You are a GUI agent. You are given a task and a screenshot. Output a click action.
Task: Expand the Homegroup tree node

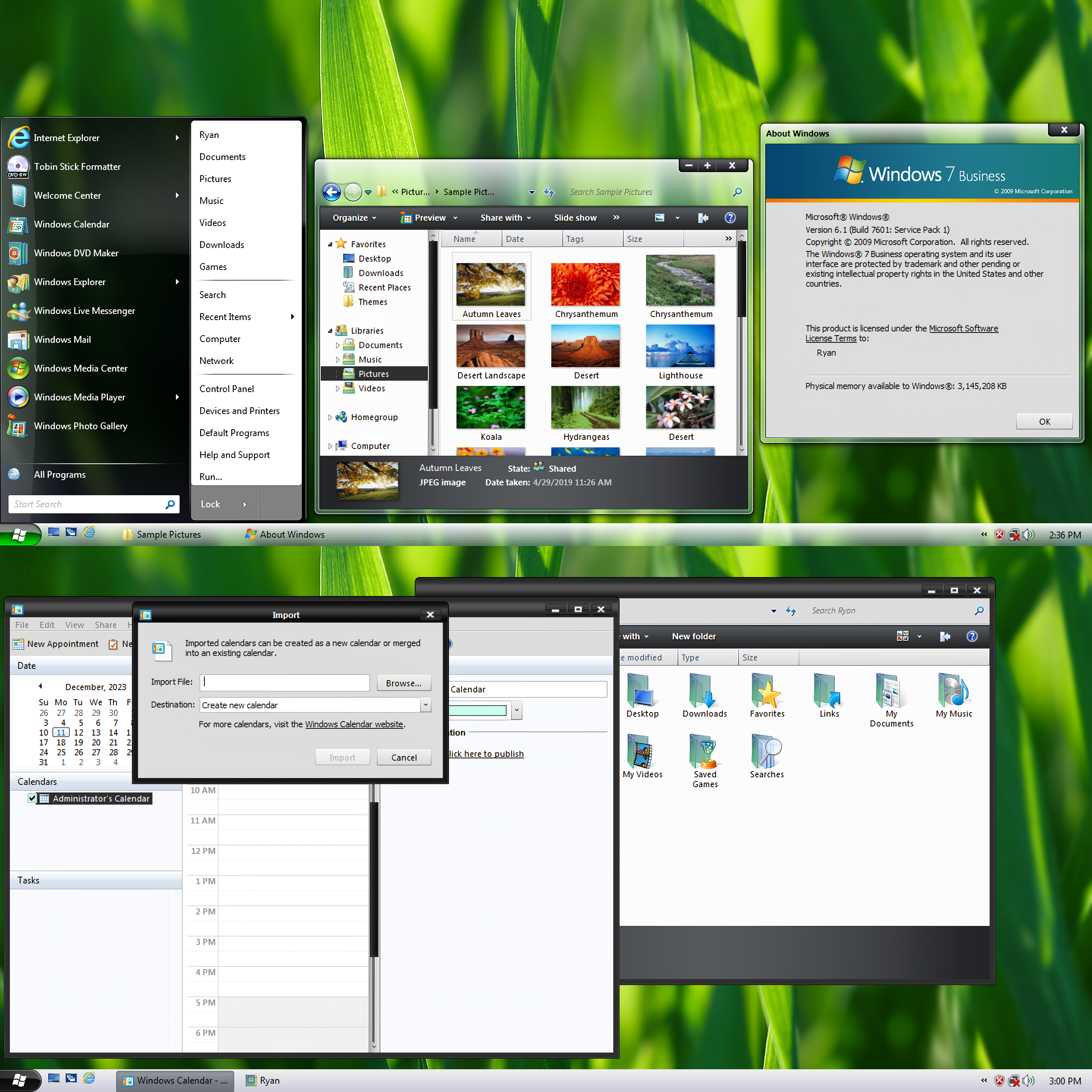pos(330,417)
